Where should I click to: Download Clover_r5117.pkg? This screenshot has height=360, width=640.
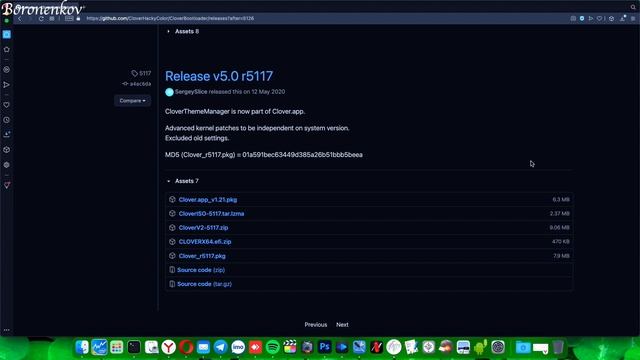tap(202, 256)
